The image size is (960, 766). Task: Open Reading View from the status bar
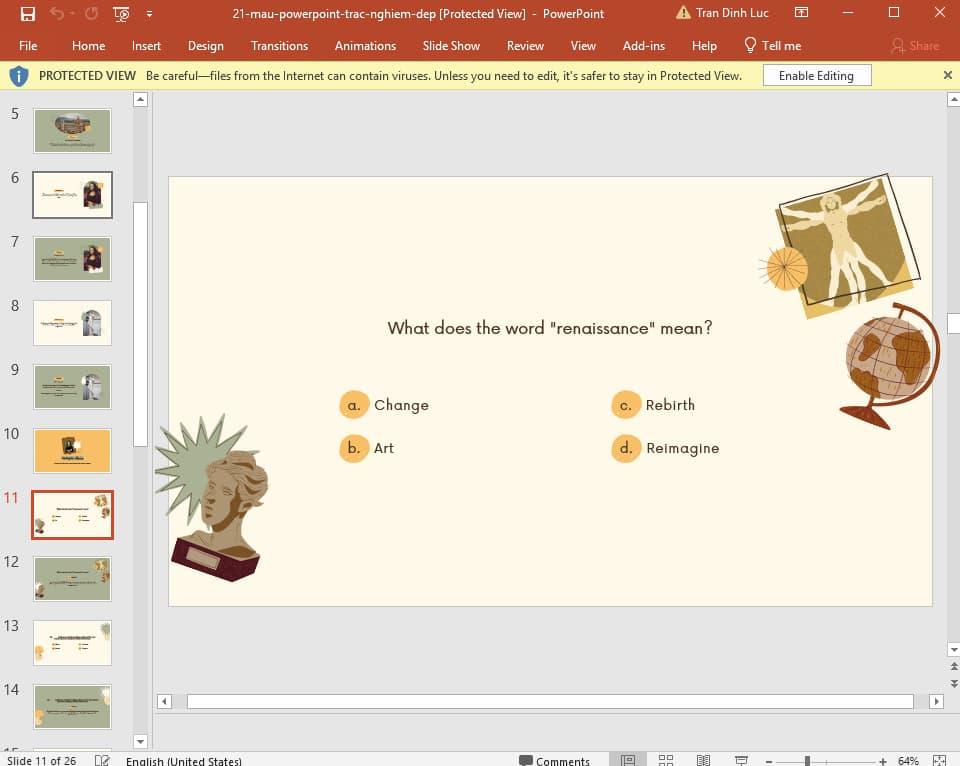point(703,760)
